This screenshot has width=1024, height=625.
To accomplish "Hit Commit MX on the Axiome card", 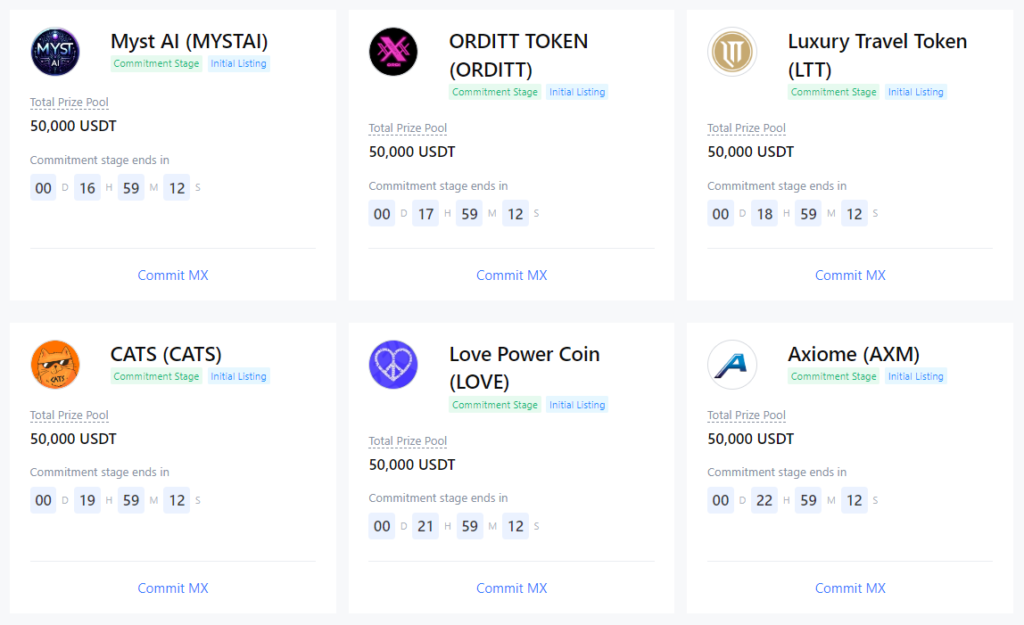I will pyautogui.click(x=850, y=588).
